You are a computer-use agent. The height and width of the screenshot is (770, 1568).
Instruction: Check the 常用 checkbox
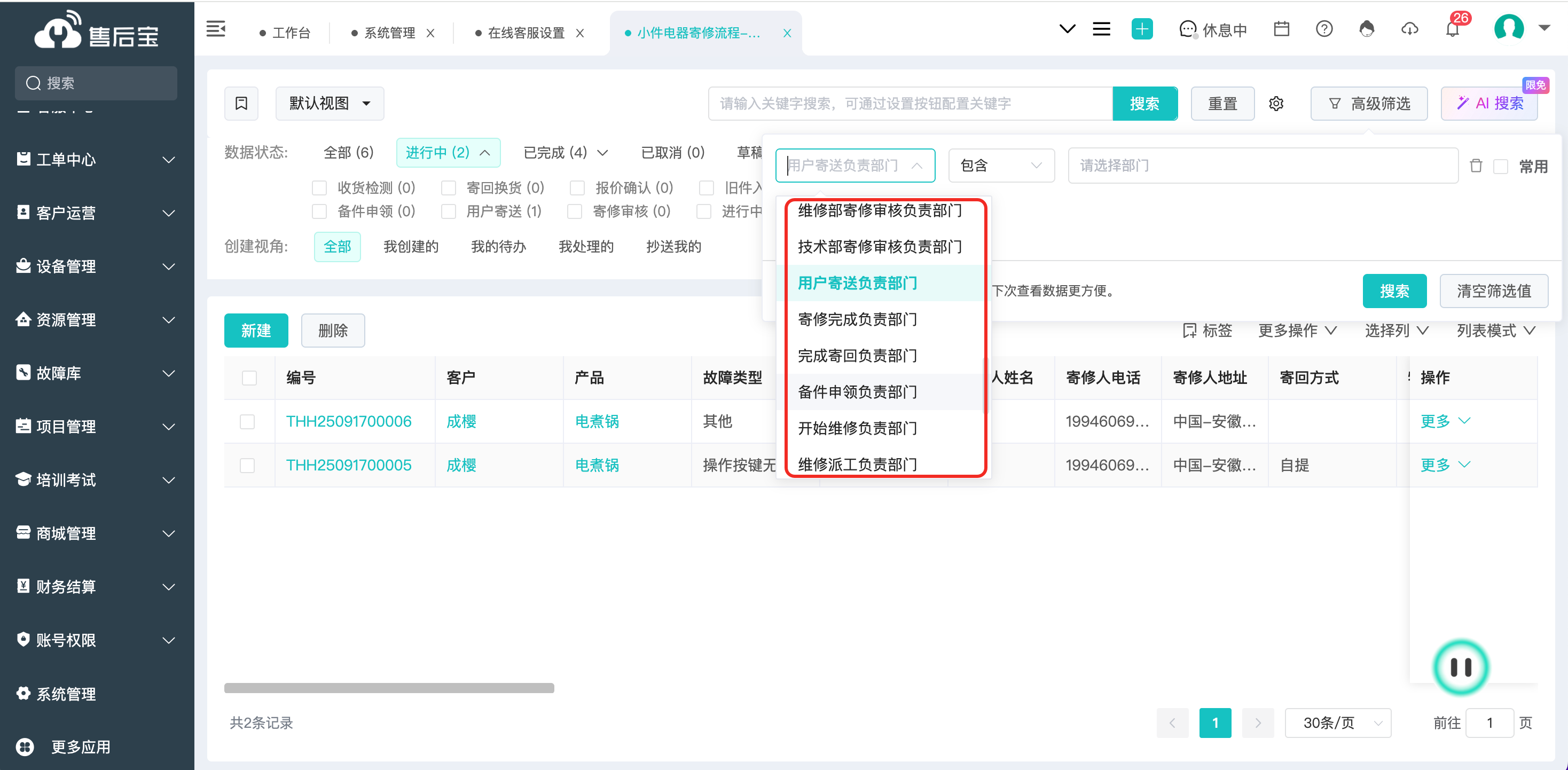(x=1501, y=167)
